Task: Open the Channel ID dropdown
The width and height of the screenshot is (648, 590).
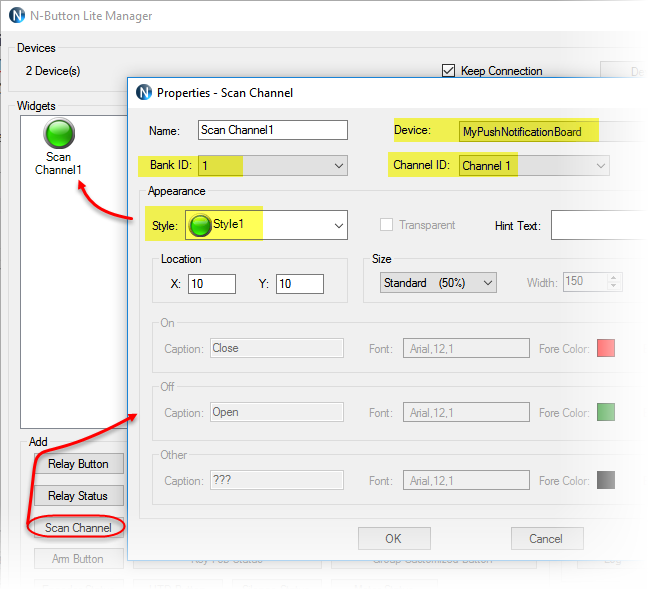Action: click(534, 166)
